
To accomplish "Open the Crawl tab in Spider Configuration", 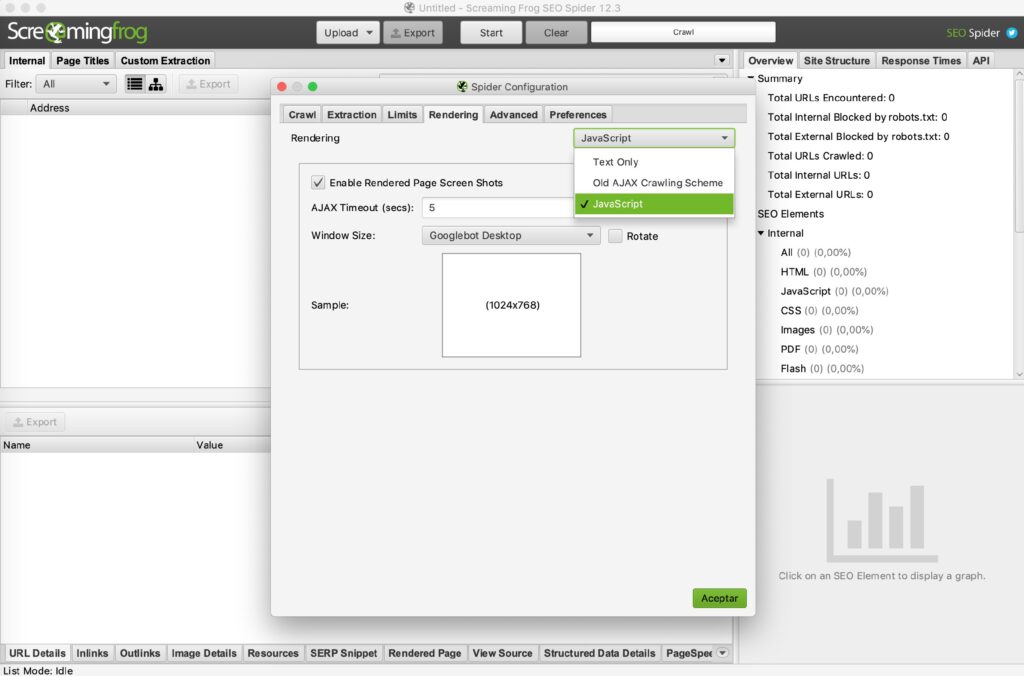I will [x=302, y=114].
